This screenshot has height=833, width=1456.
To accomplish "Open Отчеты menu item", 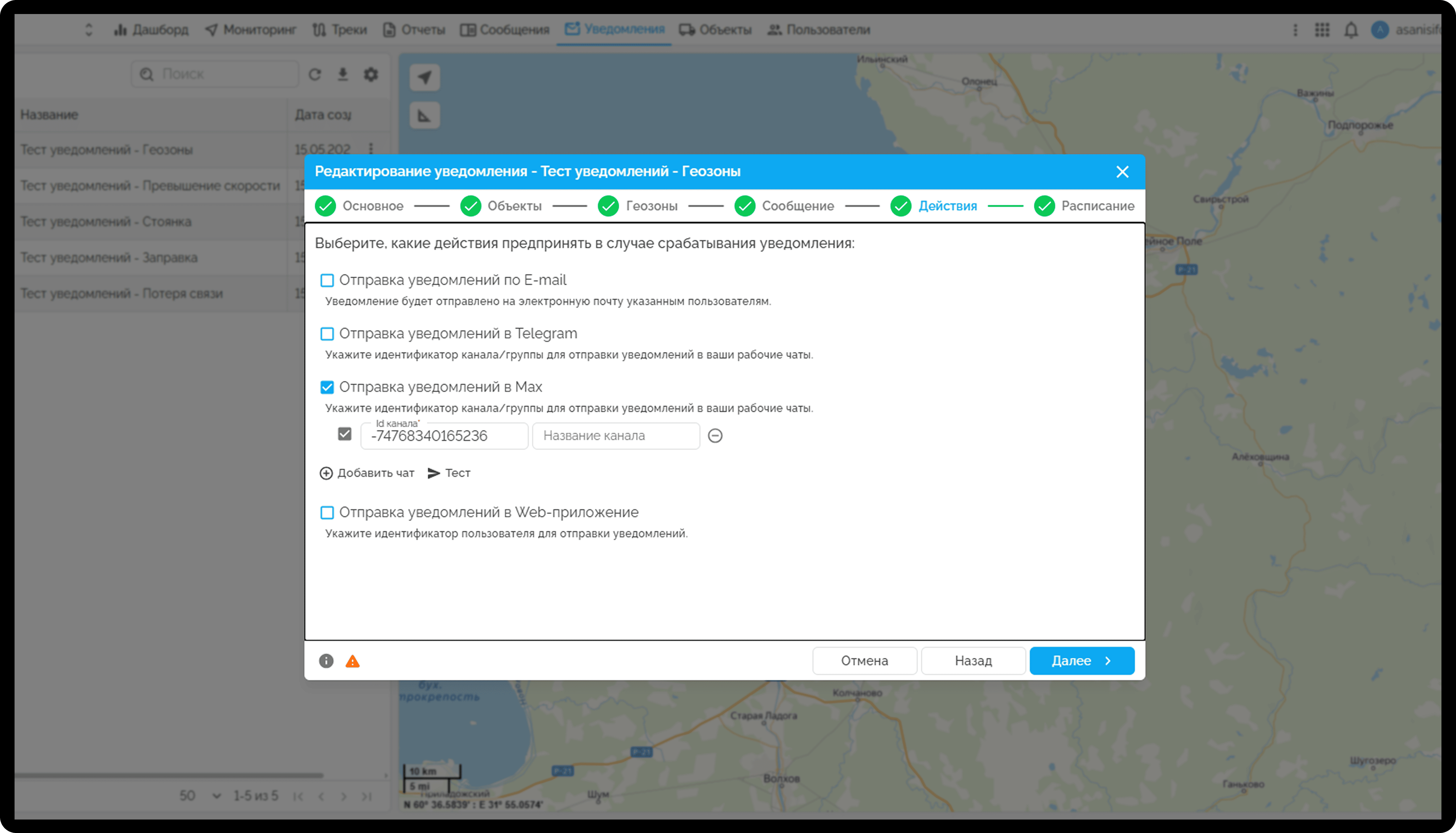I will 414,30.
